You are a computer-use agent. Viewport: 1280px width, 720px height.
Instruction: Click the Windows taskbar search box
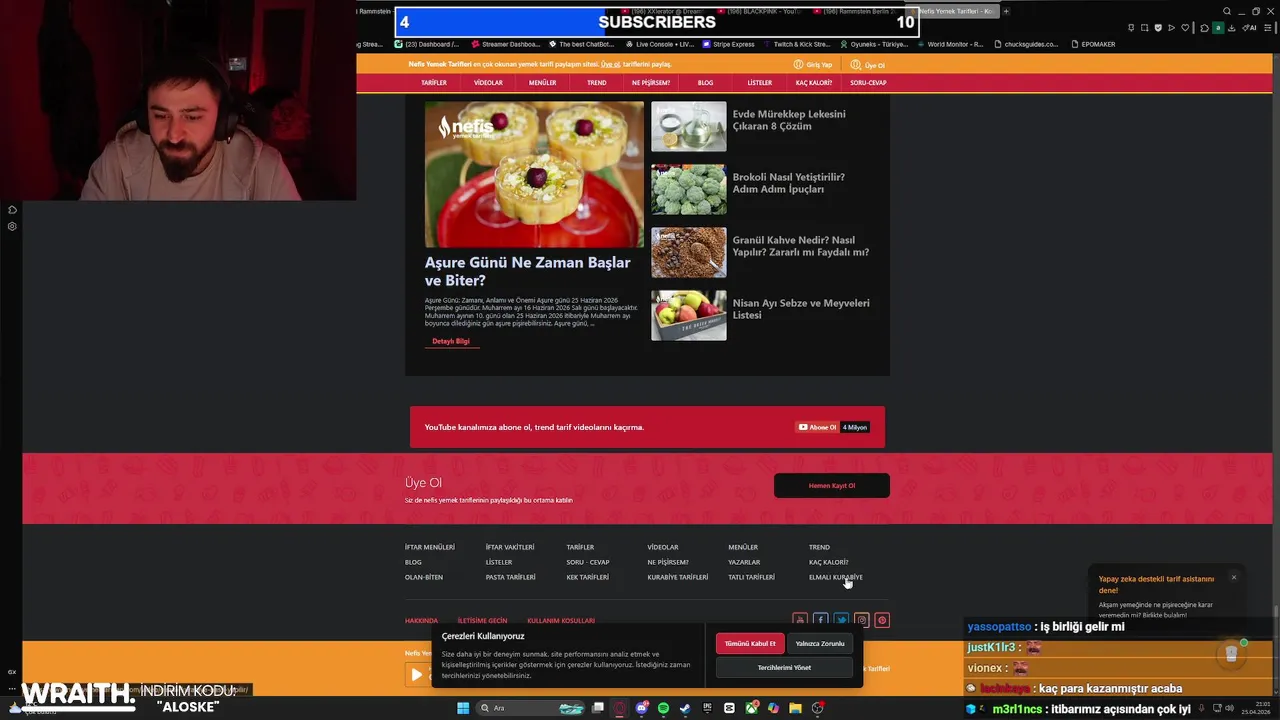(530, 708)
